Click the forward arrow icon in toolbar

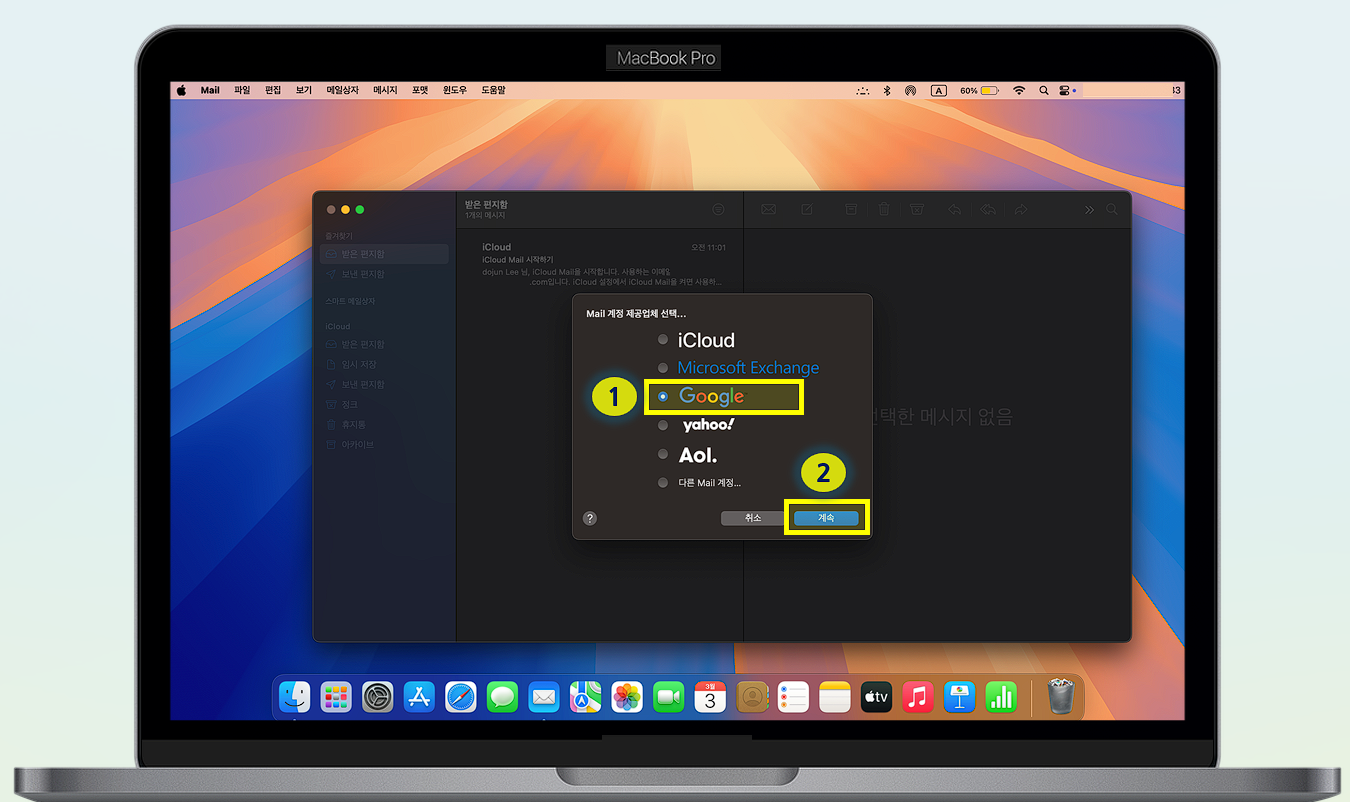[1021, 210]
